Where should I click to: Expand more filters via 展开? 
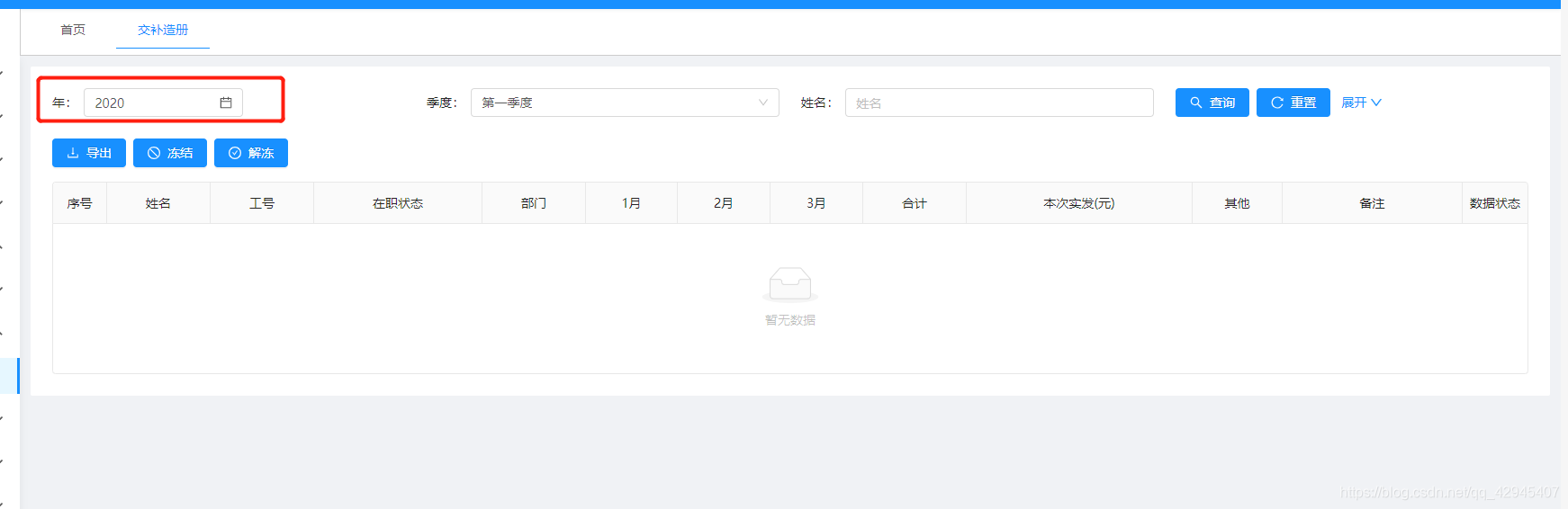coord(1361,103)
